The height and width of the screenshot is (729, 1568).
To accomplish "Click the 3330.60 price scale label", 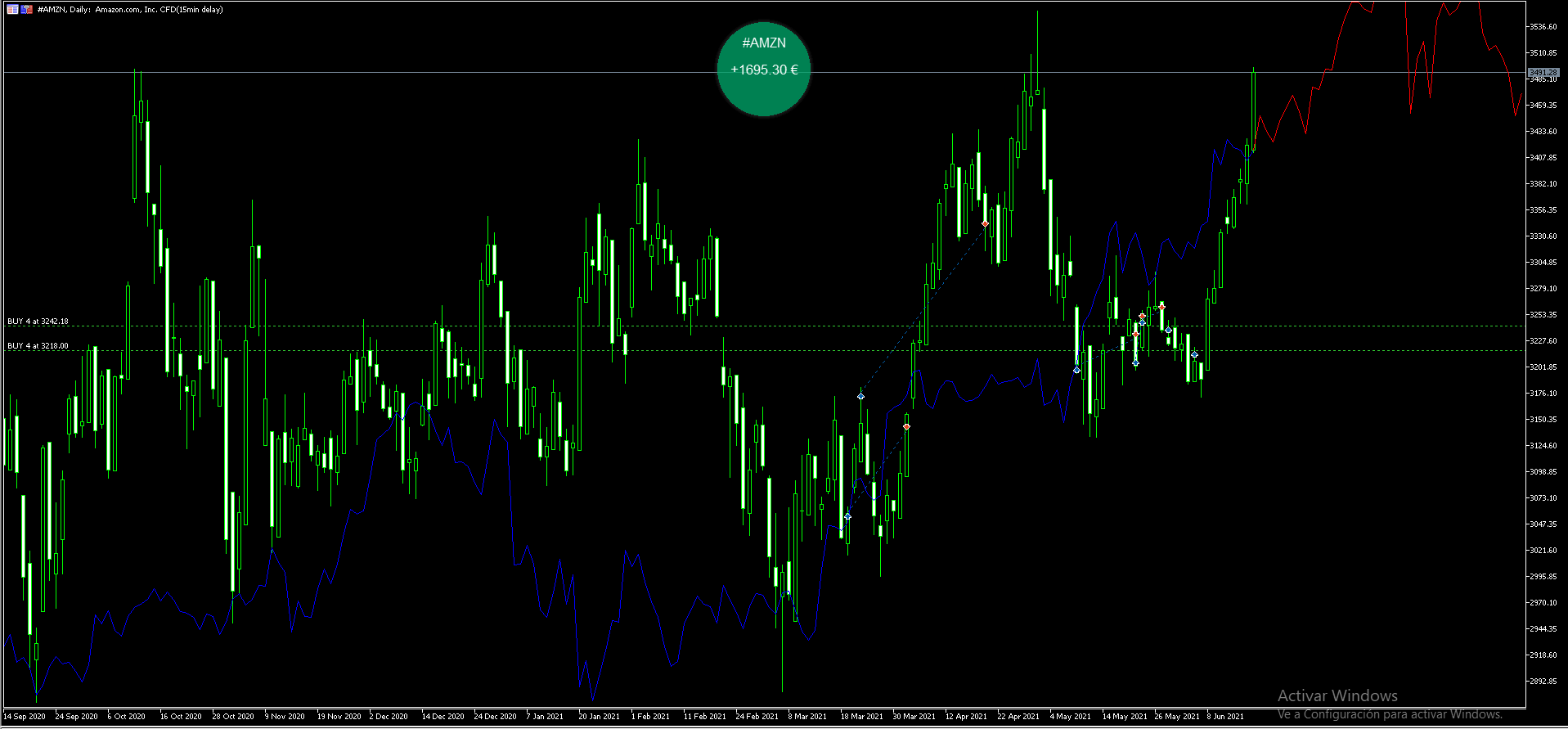I will 1543,236.
